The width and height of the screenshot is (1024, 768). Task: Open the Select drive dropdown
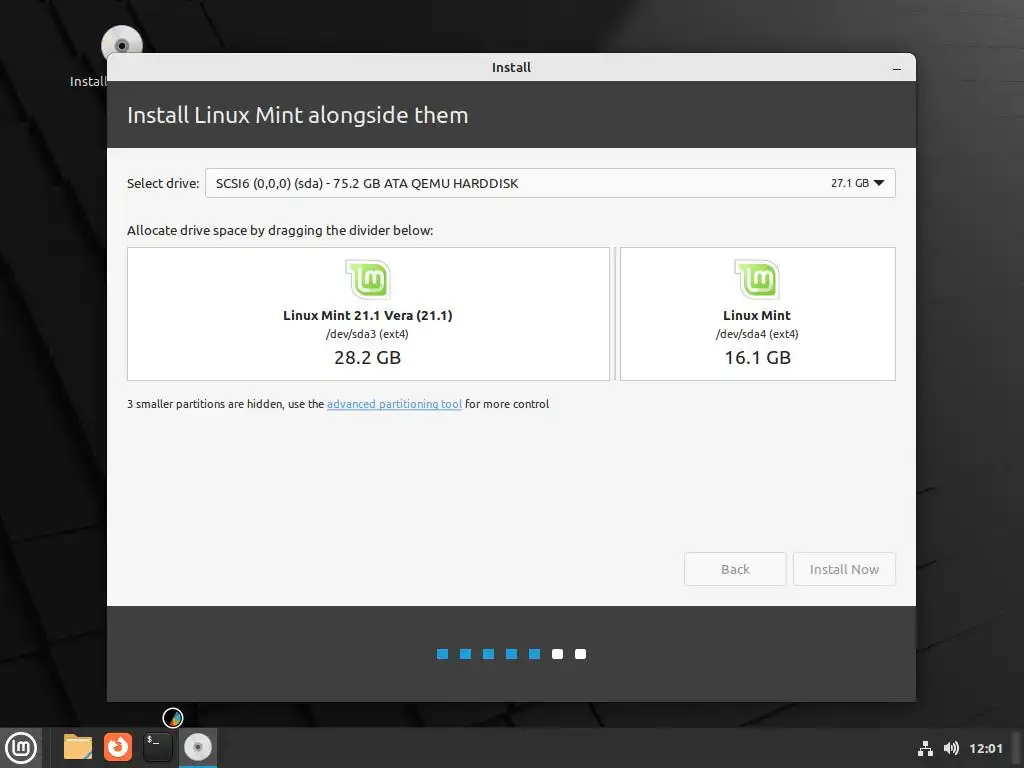pos(550,184)
